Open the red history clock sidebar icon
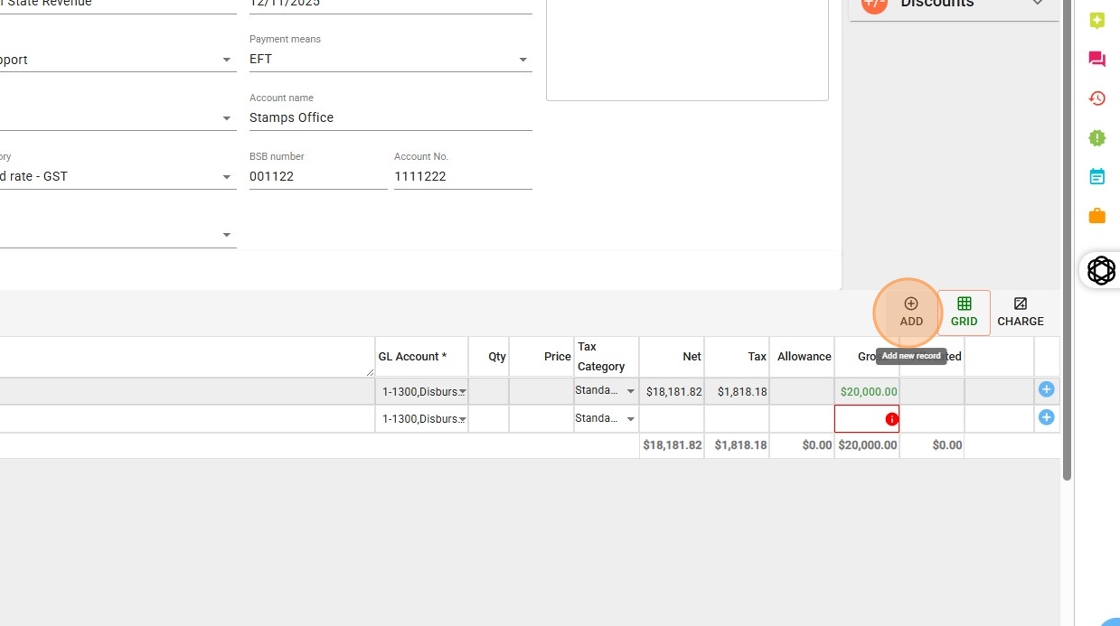Image resolution: width=1120 pixels, height=626 pixels. pos(1097,99)
